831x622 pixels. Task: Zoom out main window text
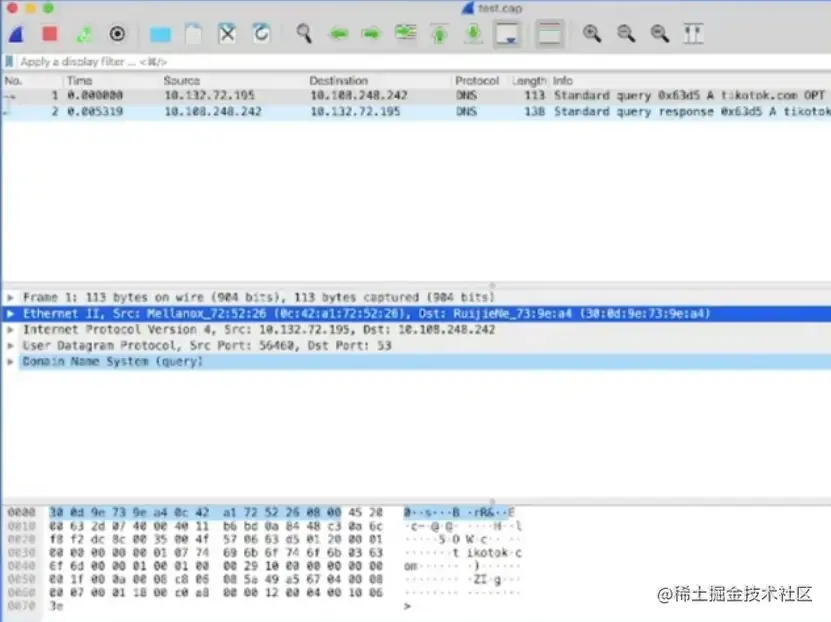tap(626, 34)
